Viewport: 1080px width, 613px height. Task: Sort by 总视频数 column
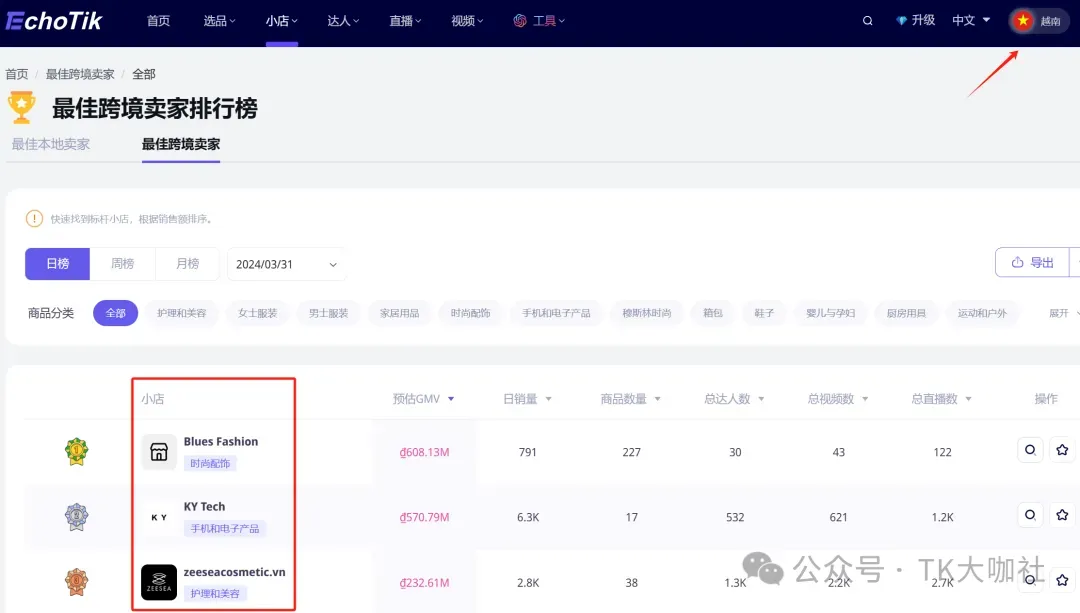[838, 399]
